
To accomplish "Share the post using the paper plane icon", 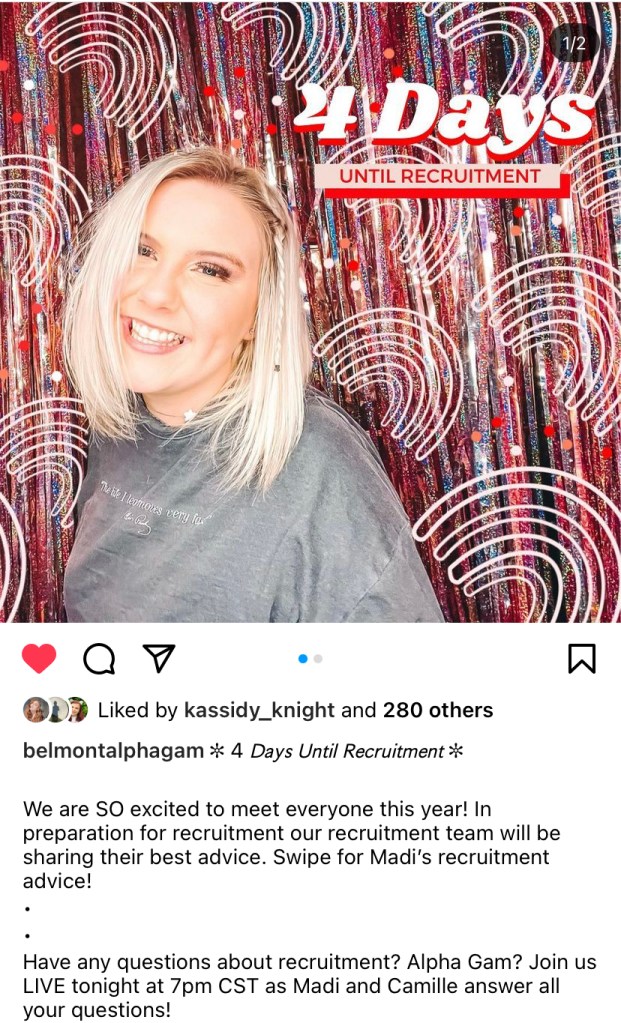I will click(159, 658).
